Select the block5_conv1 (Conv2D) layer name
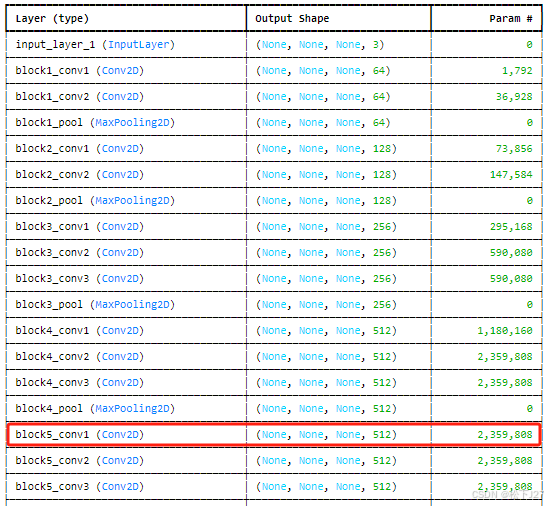 point(80,435)
